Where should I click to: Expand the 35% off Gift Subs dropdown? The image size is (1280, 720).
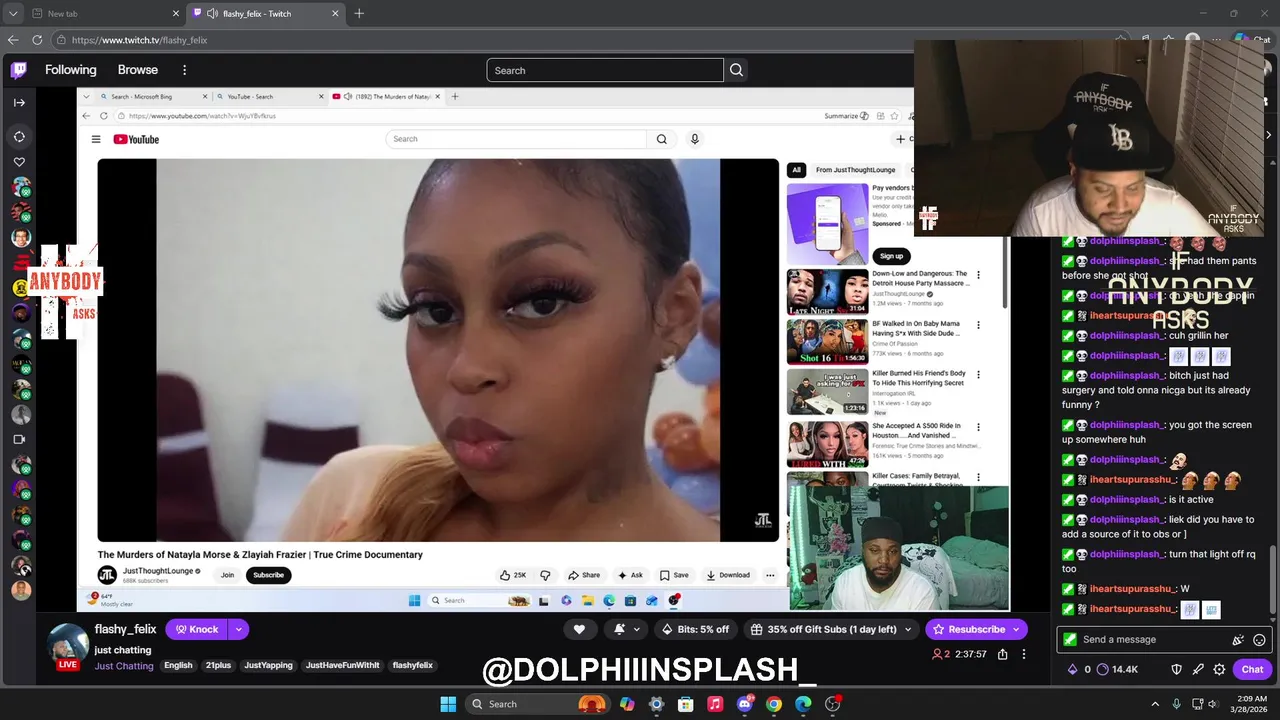pos(908,629)
